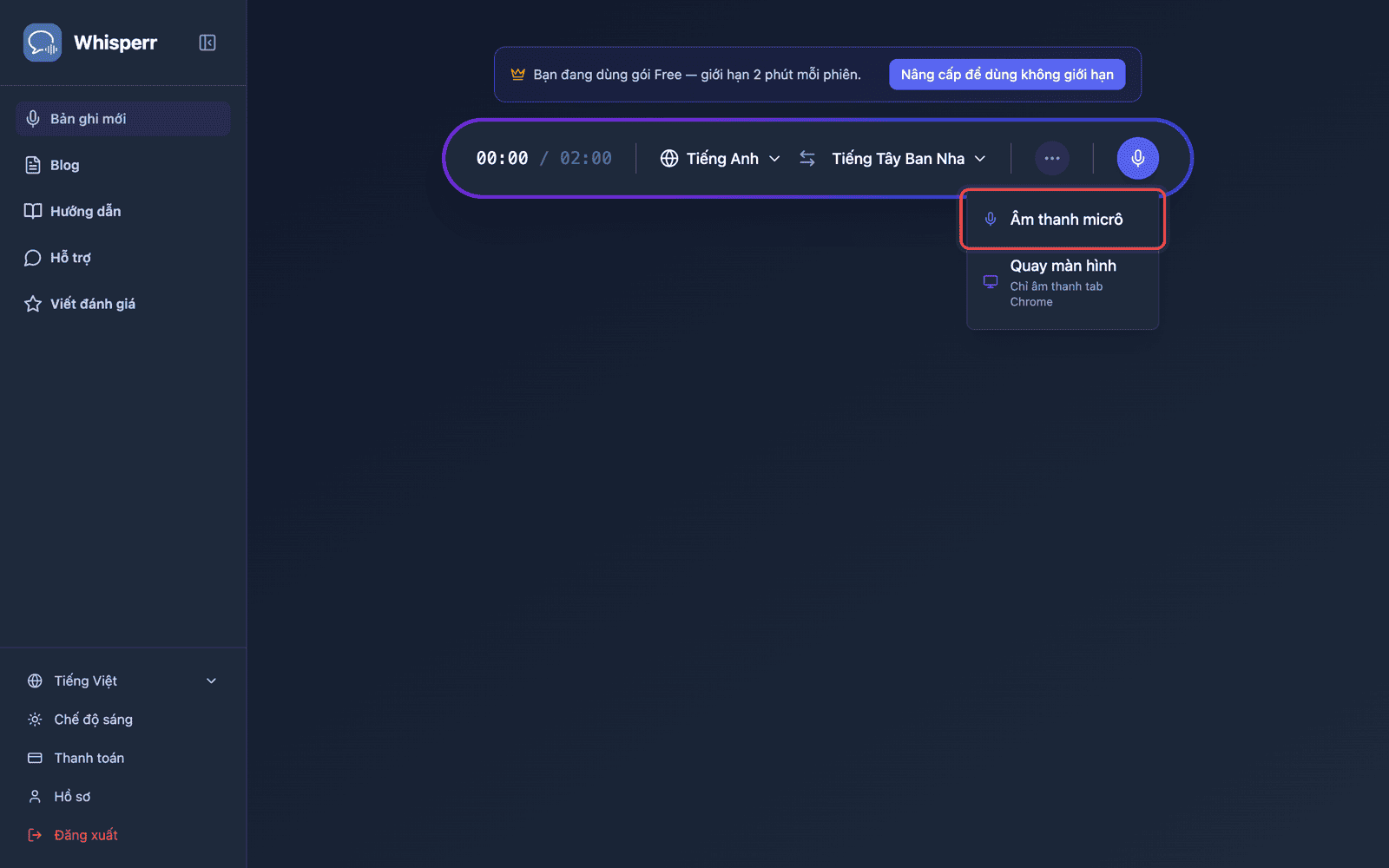Open Tiếng Tây Ban Nha target dropdown

click(909, 159)
